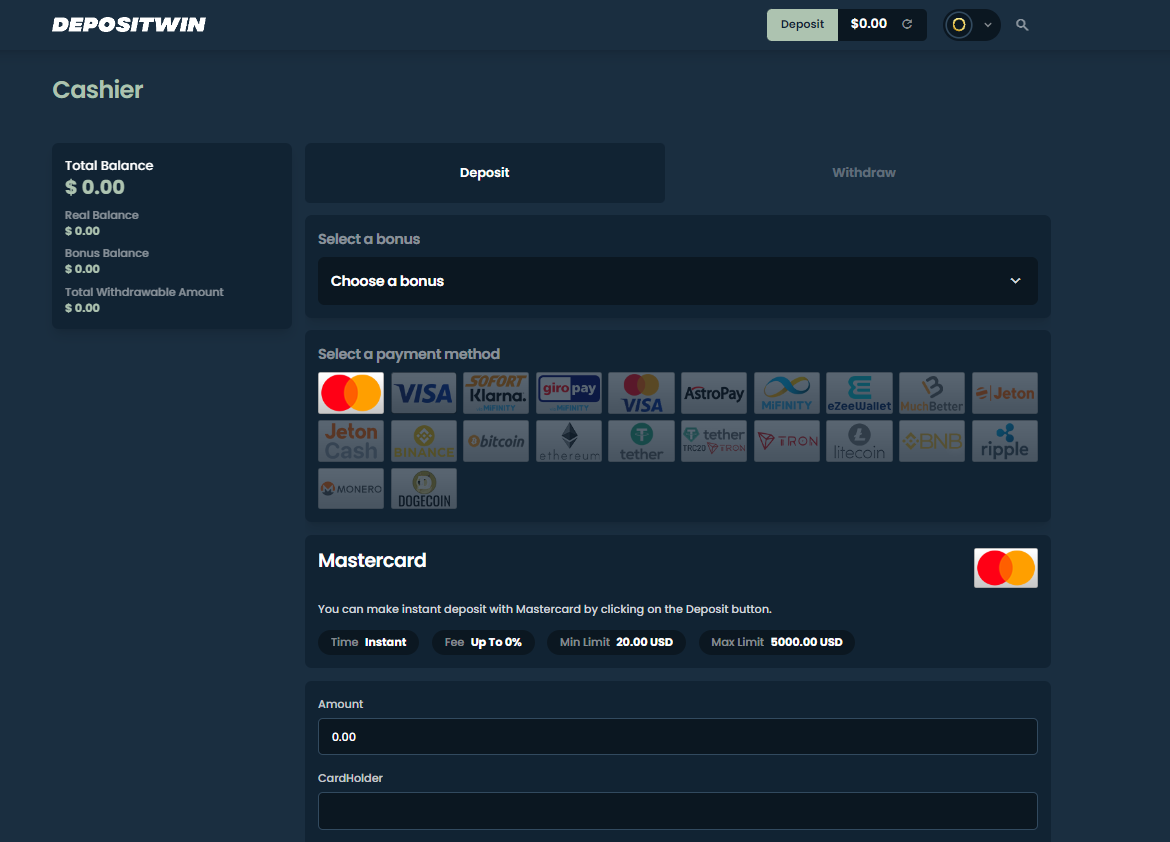Click the Select a bonus label
The height and width of the screenshot is (842, 1170).
[369, 239]
